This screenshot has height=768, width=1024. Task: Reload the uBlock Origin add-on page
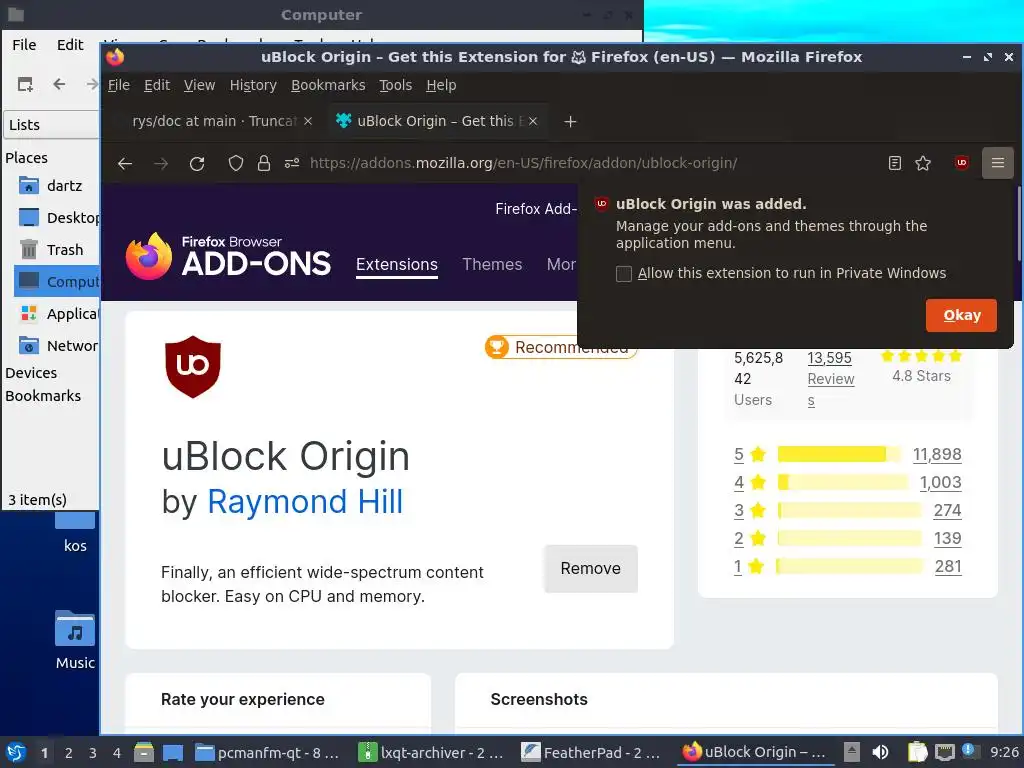pos(197,163)
